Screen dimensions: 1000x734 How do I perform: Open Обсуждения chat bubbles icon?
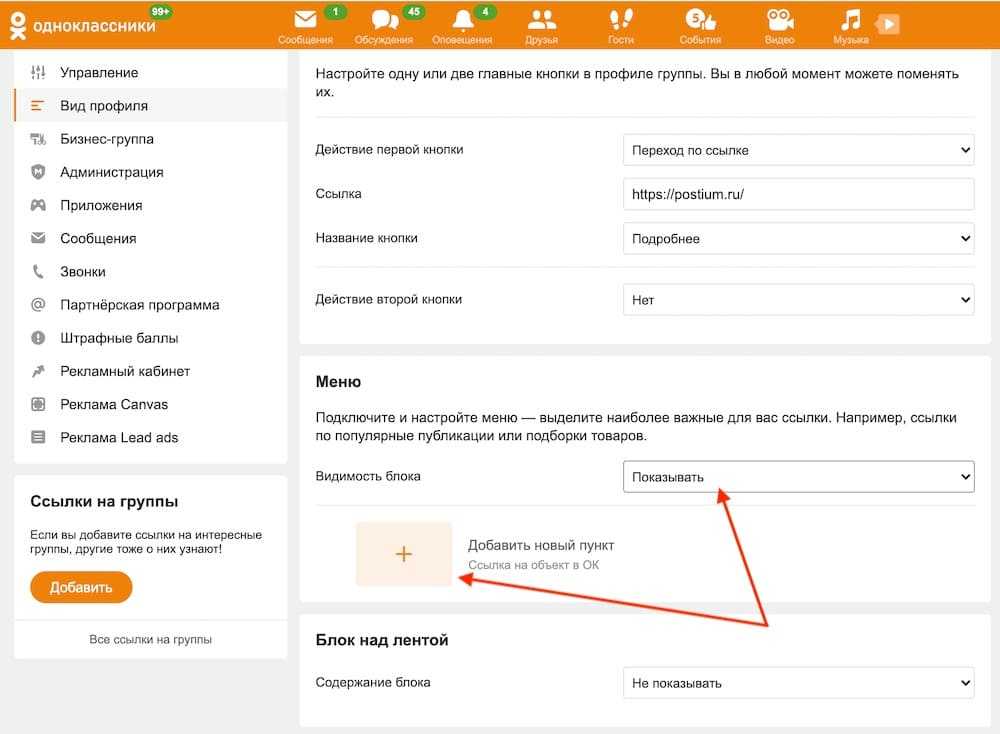384,20
